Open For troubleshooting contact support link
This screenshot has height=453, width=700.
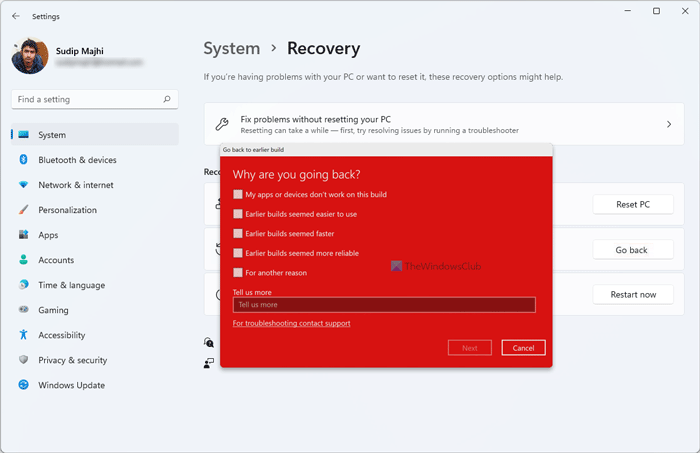(292, 323)
